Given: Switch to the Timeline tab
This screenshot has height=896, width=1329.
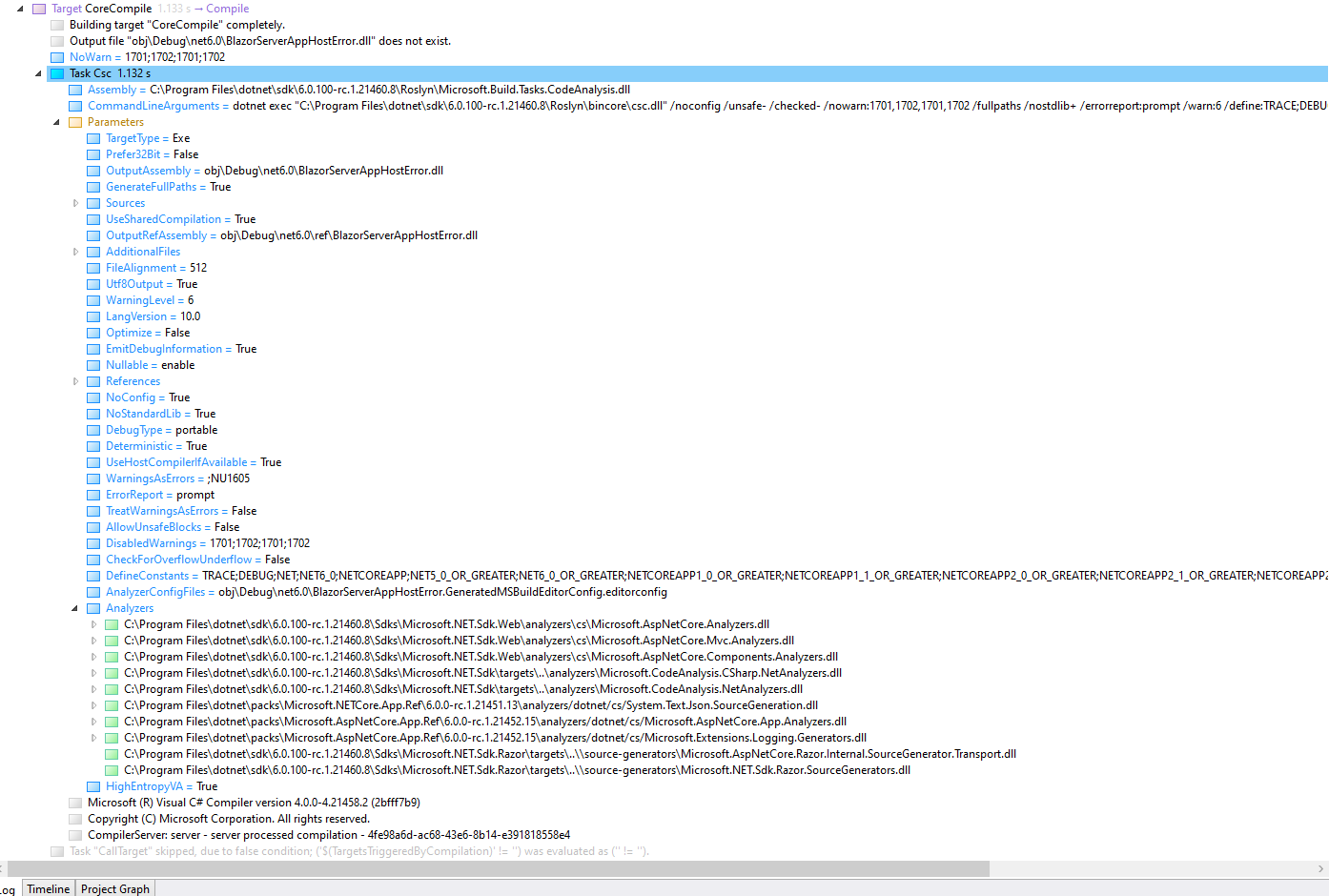Looking at the screenshot, I should [48, 888].
